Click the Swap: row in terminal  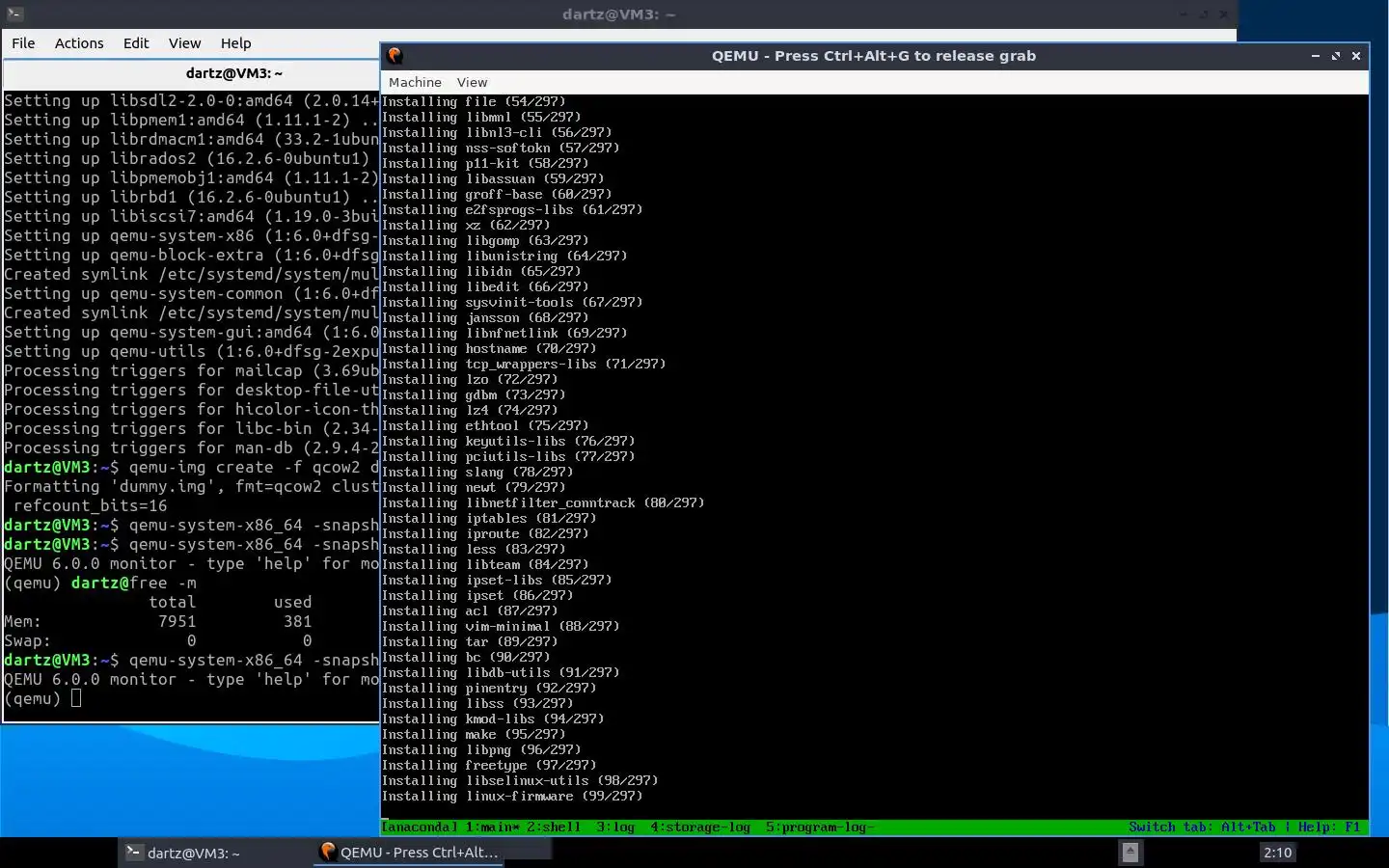tap(158, 641)
